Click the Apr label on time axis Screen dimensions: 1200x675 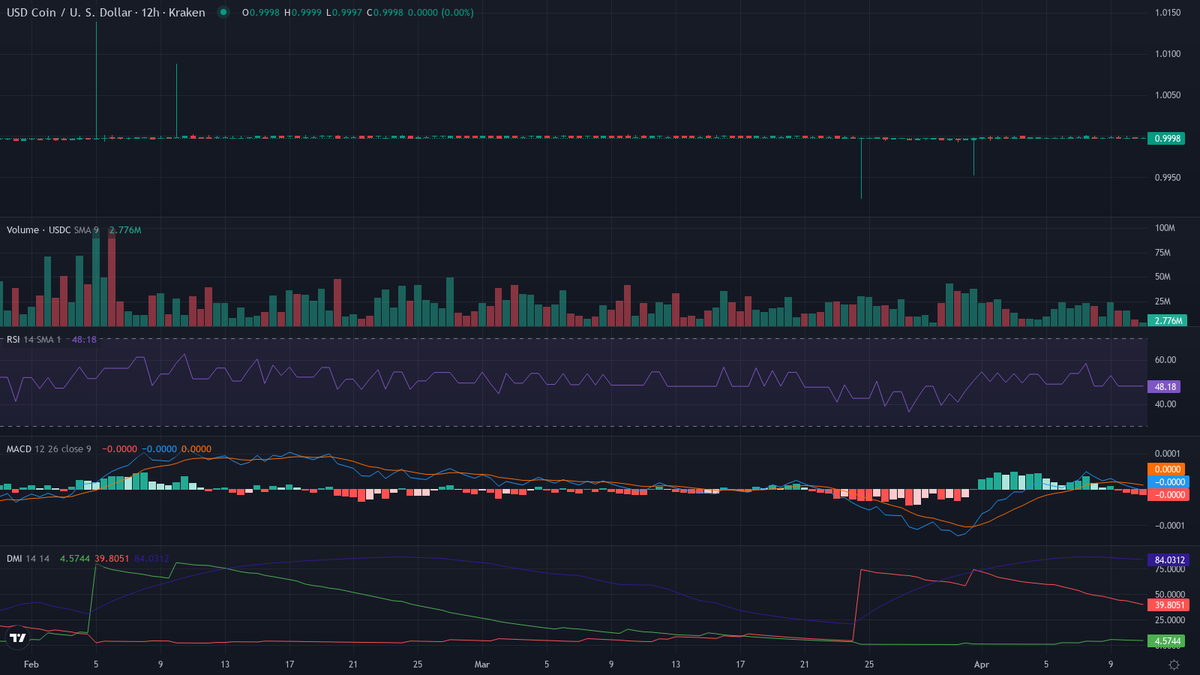pyautogui.click(x=980, y=663)
